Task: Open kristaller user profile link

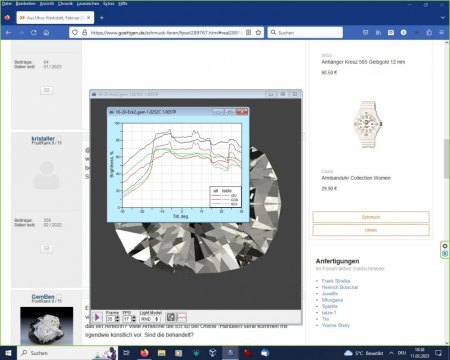Action: pos(43,138)
